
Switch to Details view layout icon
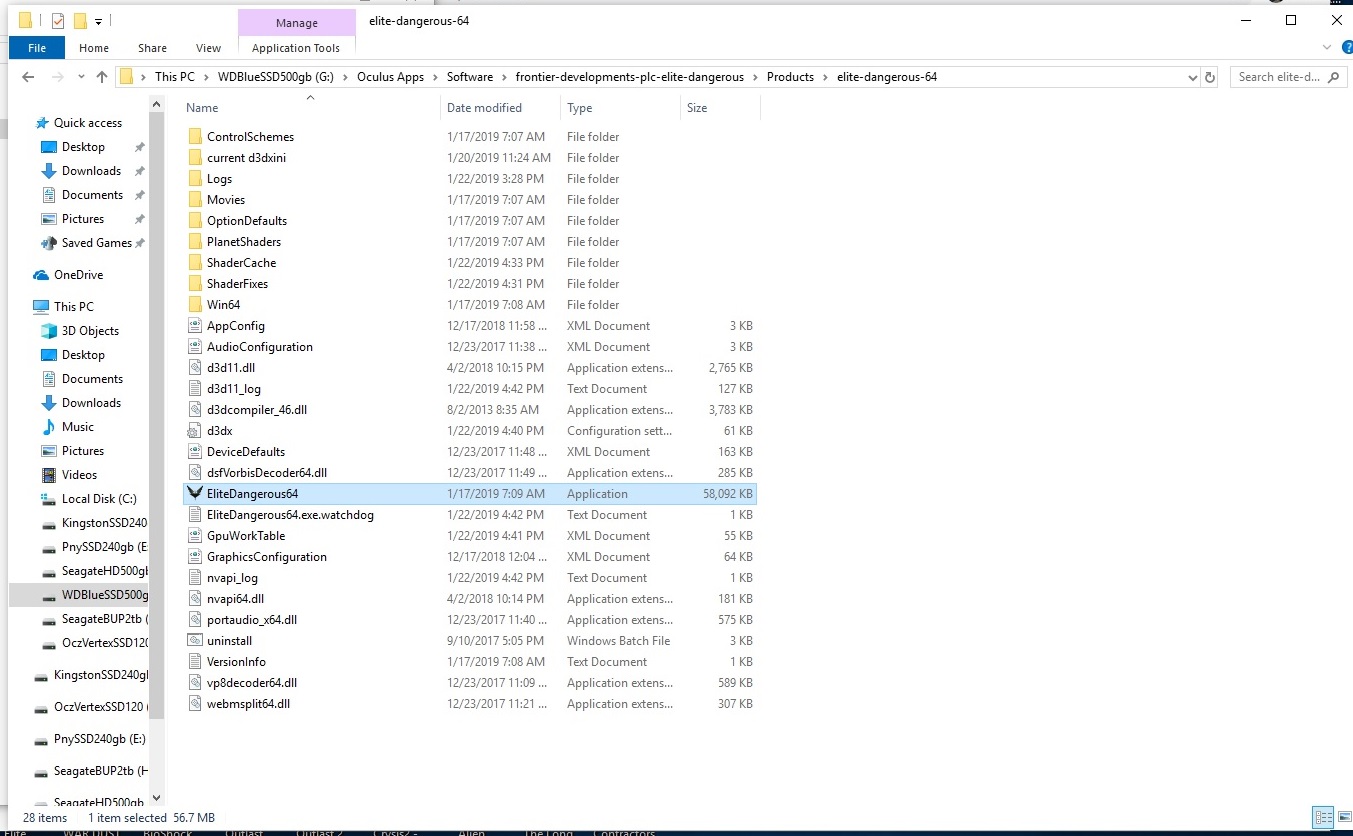(1323, 817)
